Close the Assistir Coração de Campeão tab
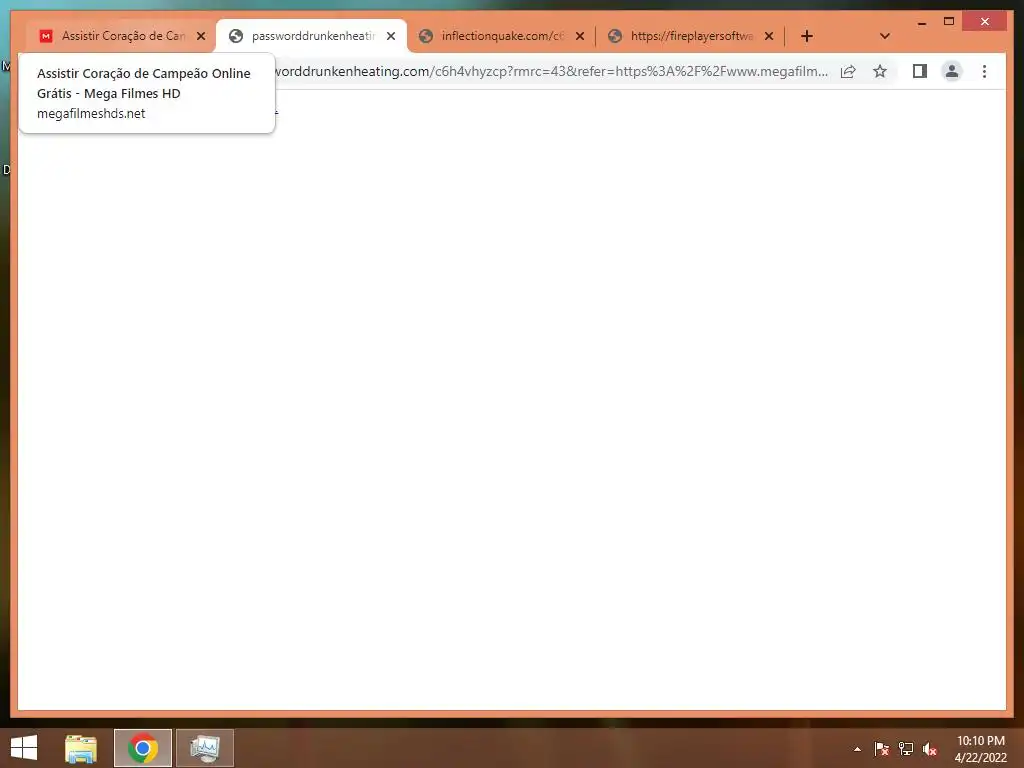The image size is (1024, 768). (201, 36)
